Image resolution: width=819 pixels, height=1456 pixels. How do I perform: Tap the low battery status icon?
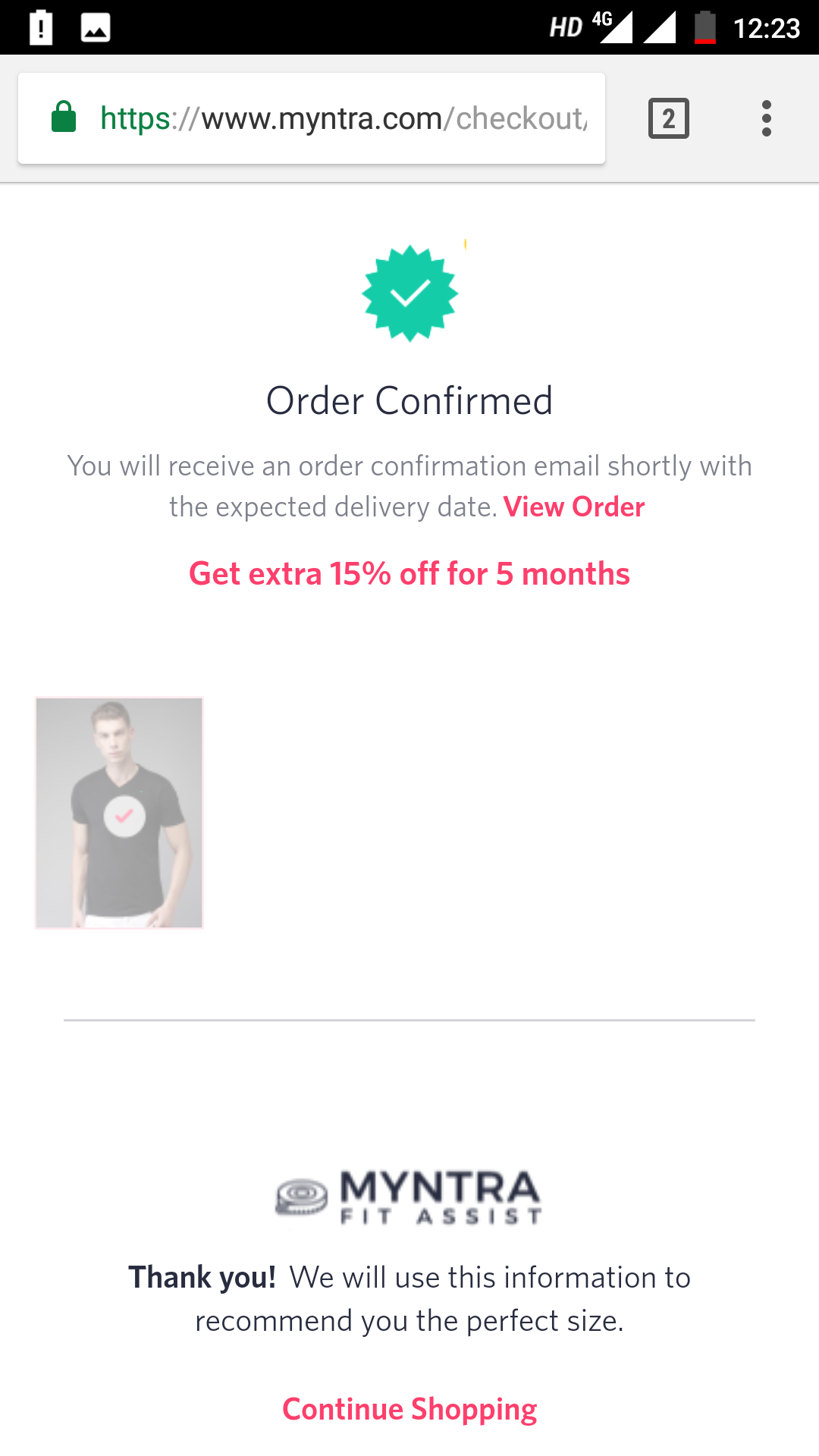point(705,28)
